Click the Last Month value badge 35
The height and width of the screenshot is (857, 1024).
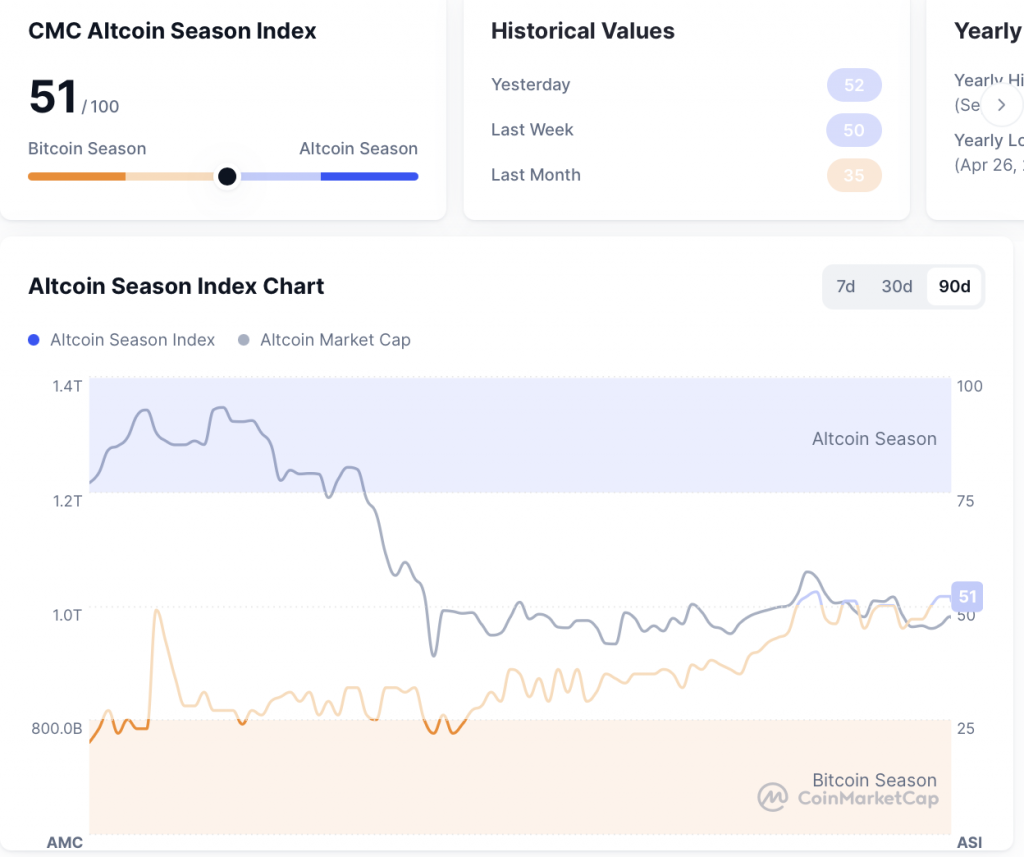(853, 175)
